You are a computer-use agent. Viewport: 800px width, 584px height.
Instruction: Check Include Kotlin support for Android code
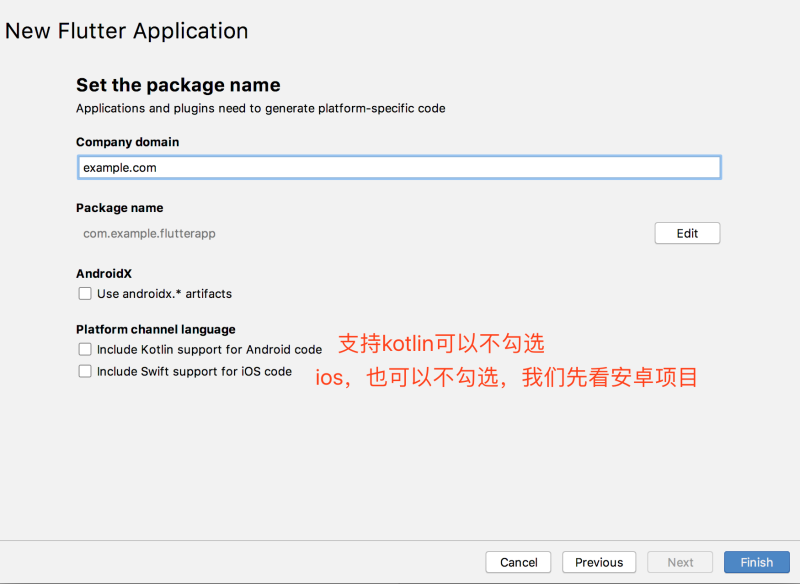coord(85,349)
